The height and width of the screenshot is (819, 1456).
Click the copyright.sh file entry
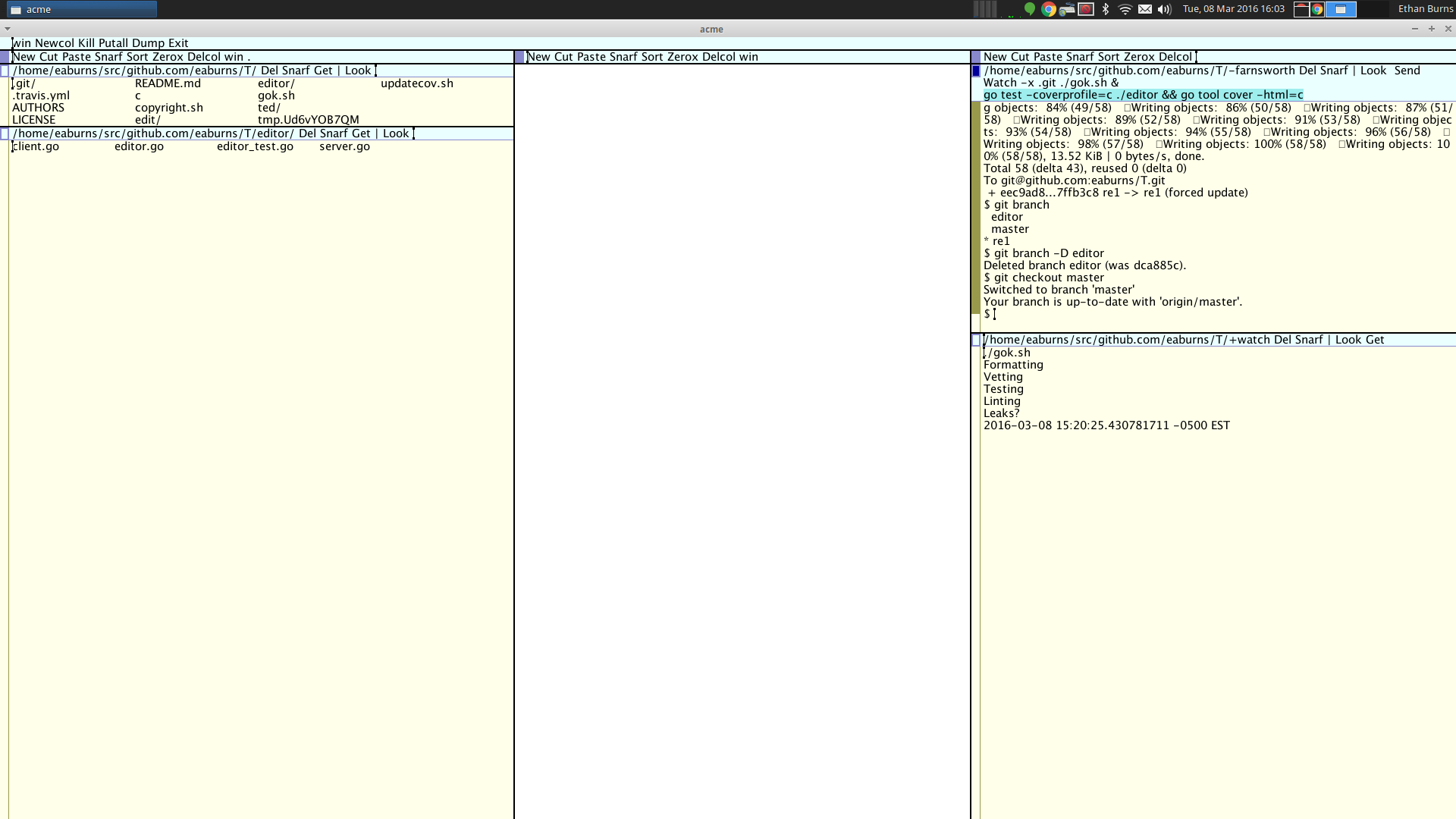169,108
